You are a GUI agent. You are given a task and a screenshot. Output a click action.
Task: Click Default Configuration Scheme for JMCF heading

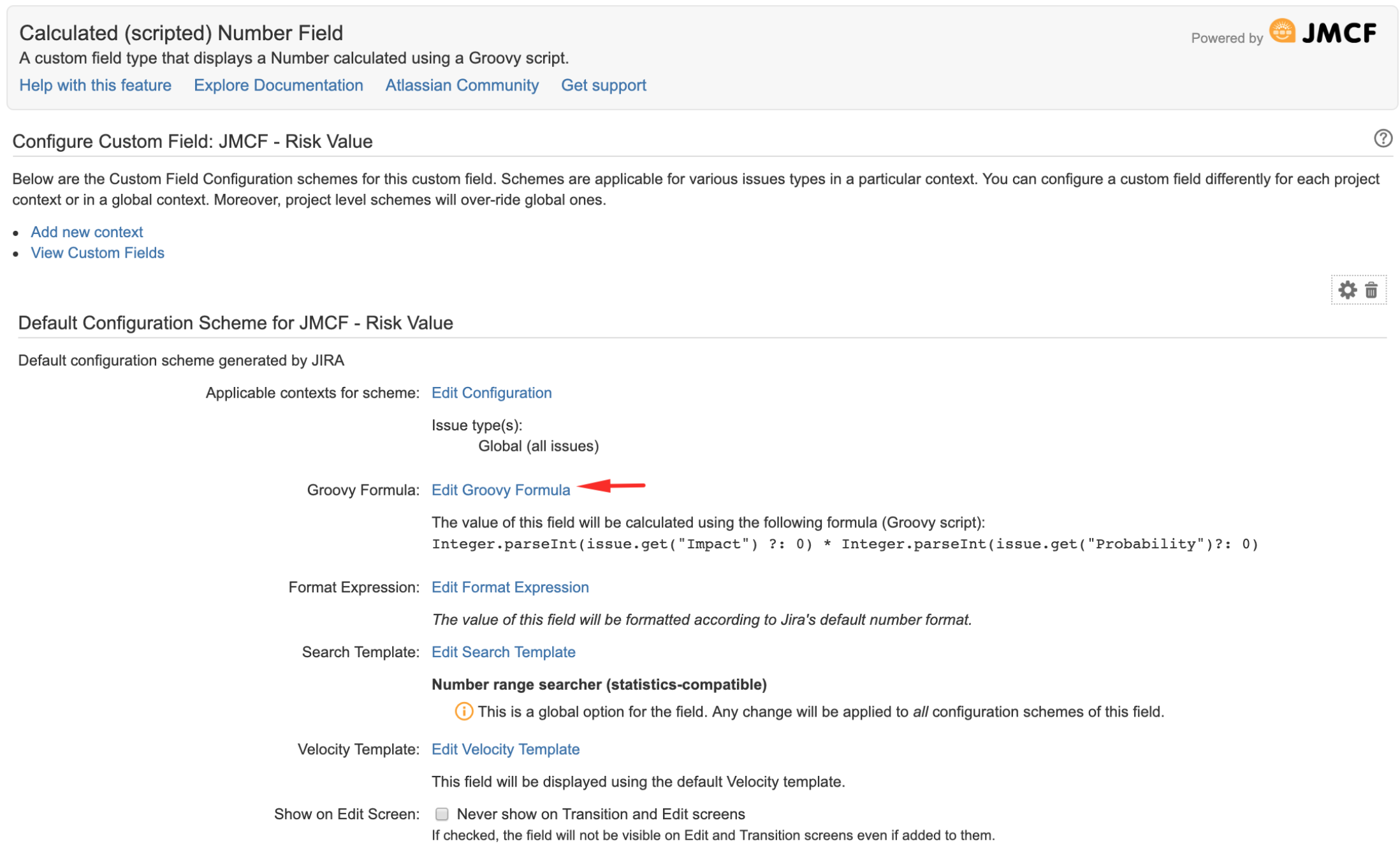pyautogui.click(x=235, y=323)
